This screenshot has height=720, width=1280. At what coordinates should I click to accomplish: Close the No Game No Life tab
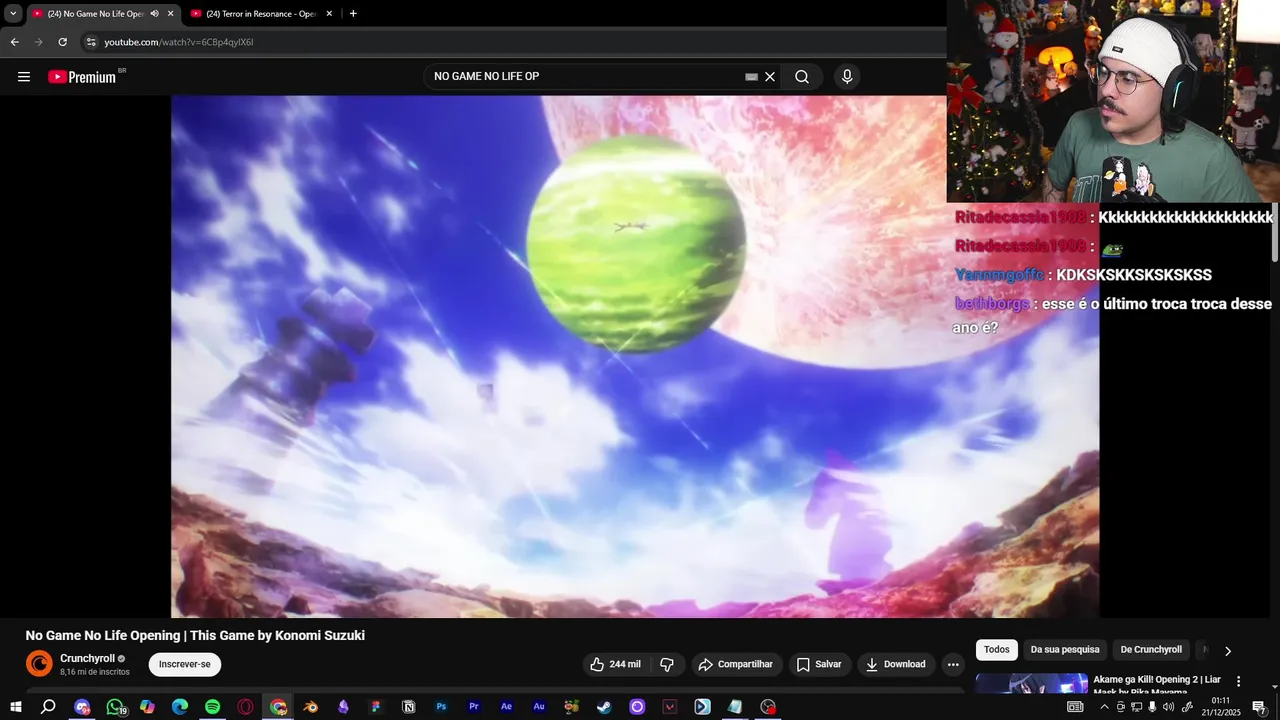point(170,13)
